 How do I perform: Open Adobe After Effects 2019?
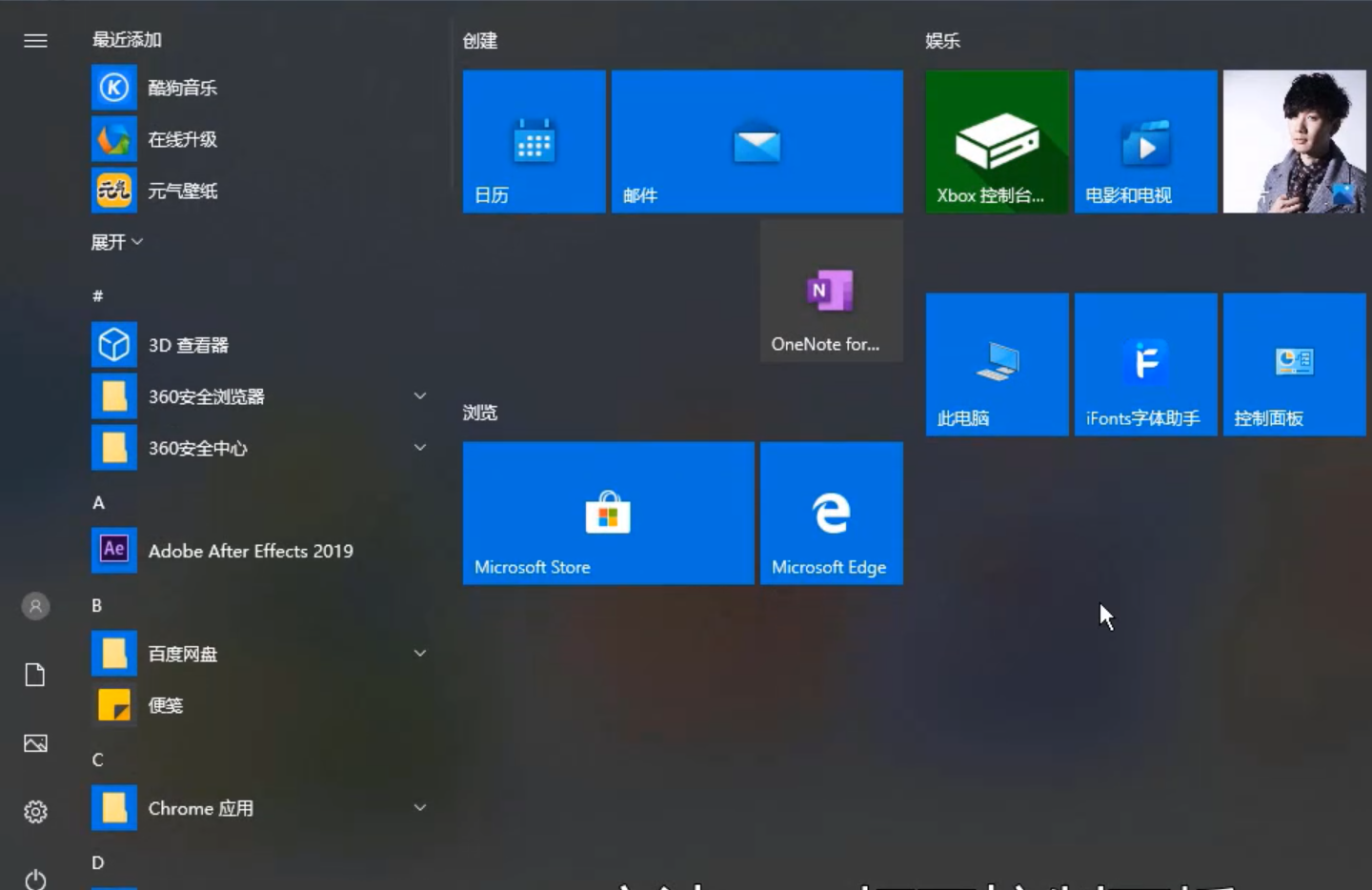tap(250, 551)
